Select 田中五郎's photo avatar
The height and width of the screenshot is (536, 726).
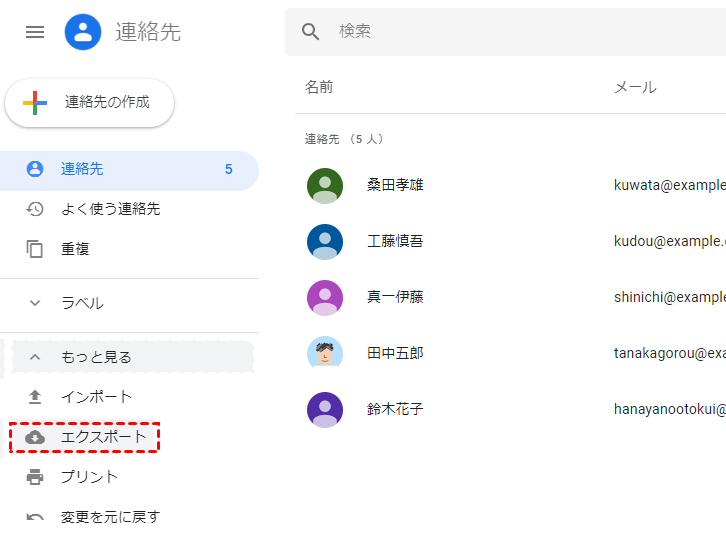click(325, 353)
